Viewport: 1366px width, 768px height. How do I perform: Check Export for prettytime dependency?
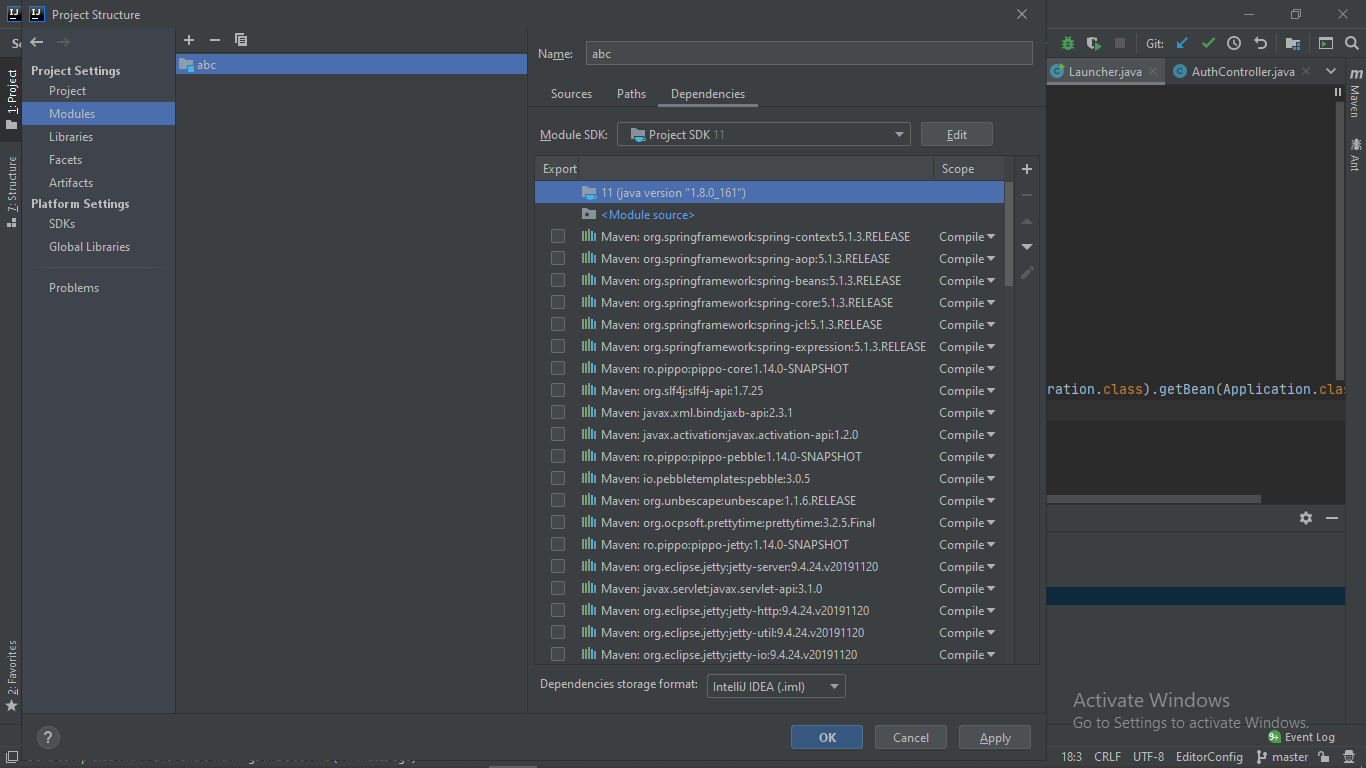(x=558, y=523)
